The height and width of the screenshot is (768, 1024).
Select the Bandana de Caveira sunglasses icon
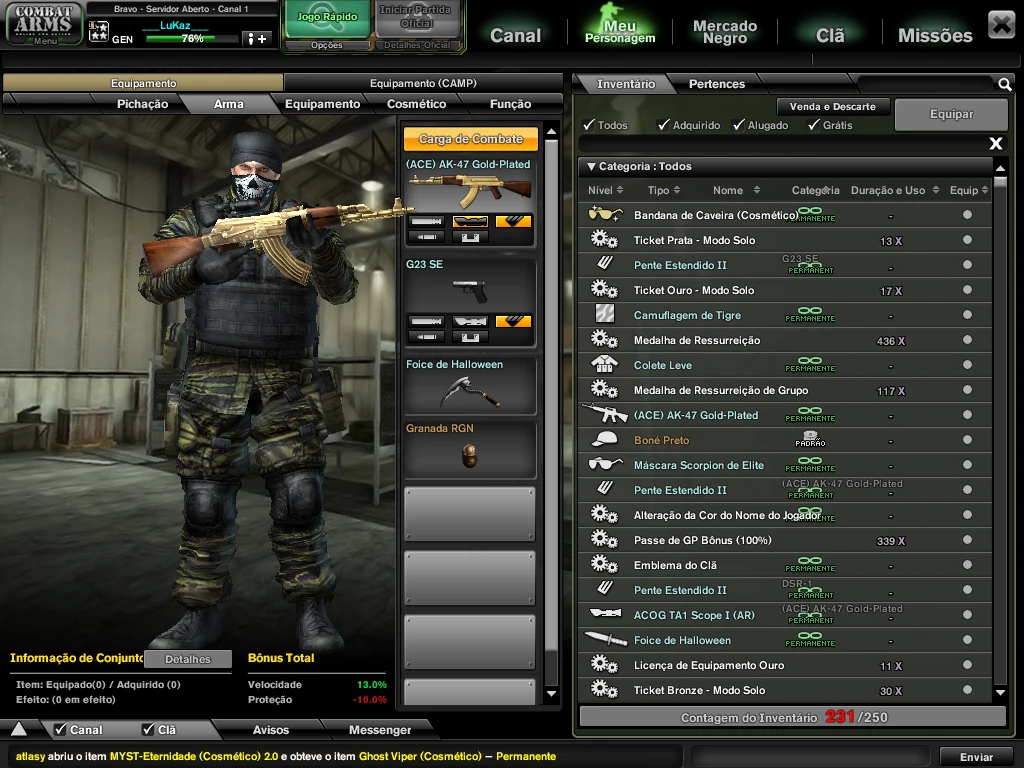click(603, 215)
